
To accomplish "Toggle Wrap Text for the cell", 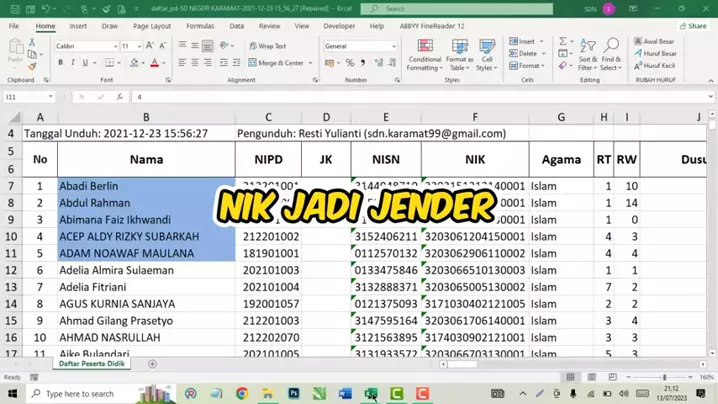I will coord(267,46).
